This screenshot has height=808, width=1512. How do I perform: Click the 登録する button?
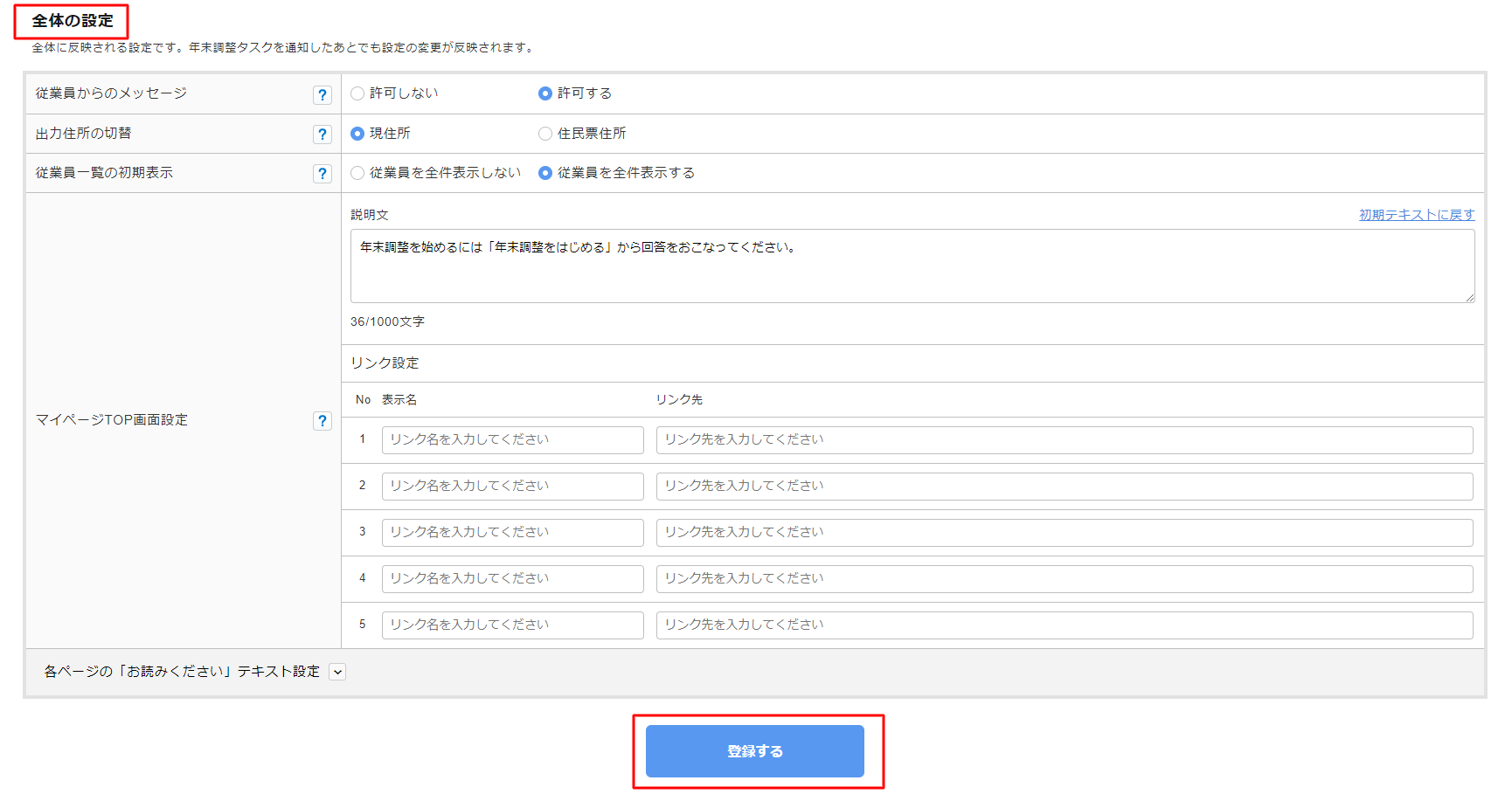[755, 751]
